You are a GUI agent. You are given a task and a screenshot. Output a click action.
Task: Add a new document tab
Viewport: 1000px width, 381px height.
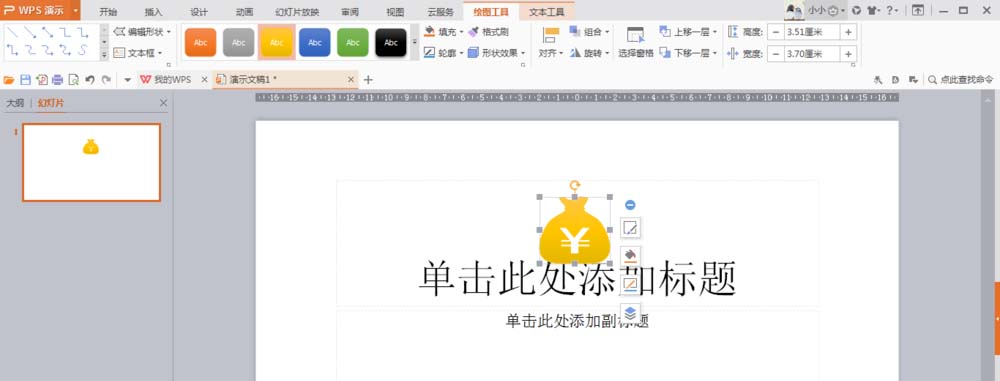point(368,80)
